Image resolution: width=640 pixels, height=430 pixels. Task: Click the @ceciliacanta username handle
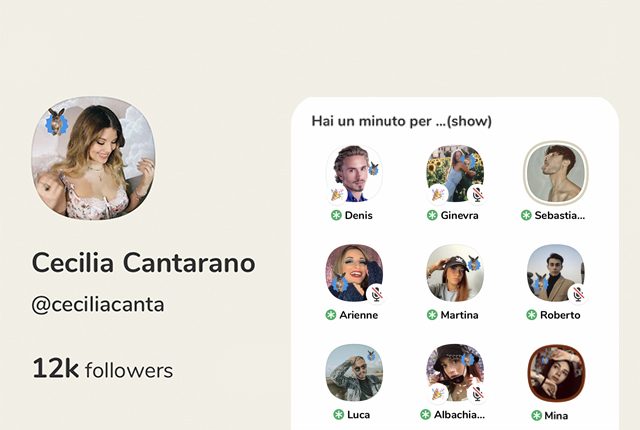tap(98, 305)
